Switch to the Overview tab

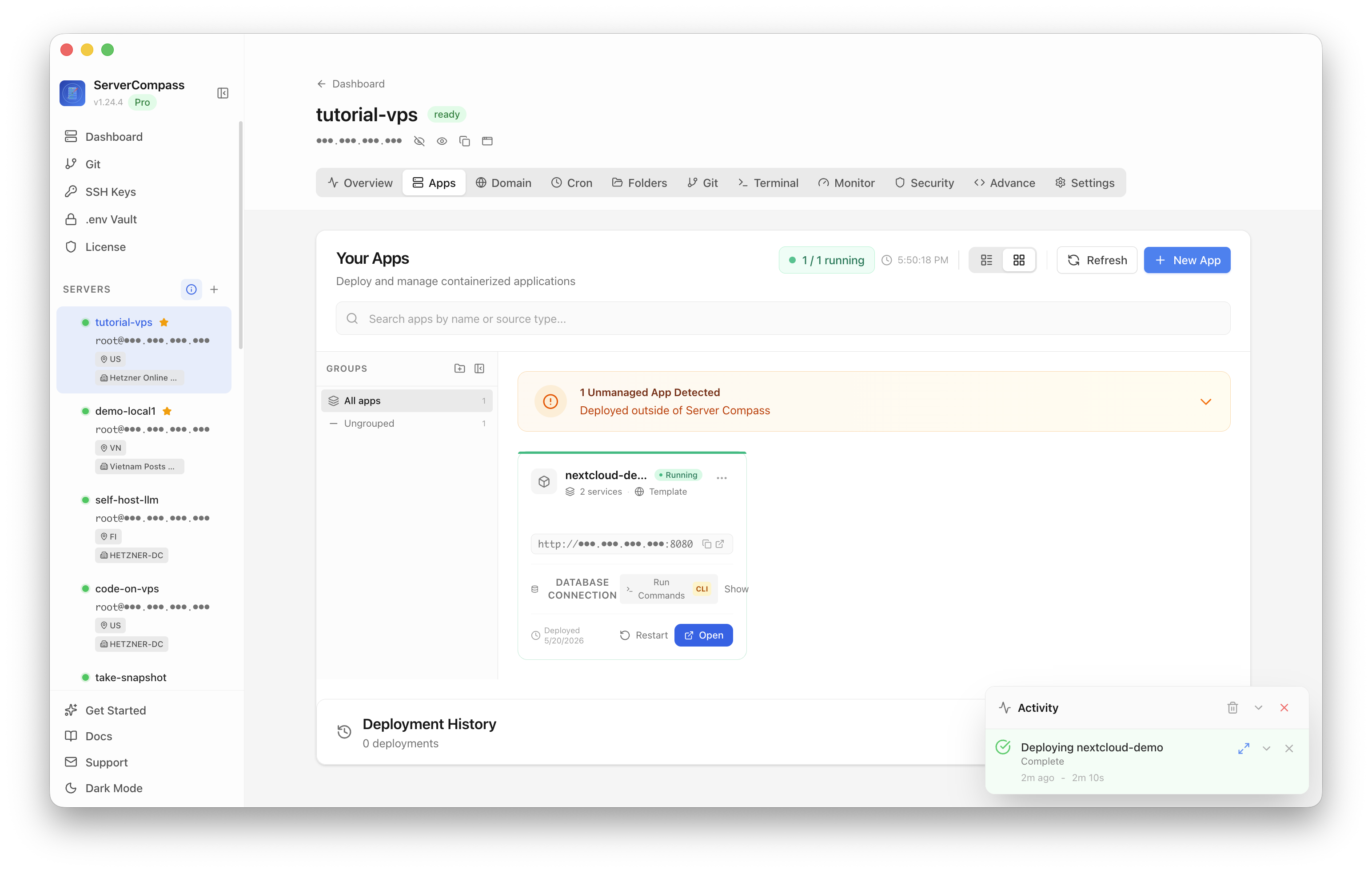coord(360,183)
